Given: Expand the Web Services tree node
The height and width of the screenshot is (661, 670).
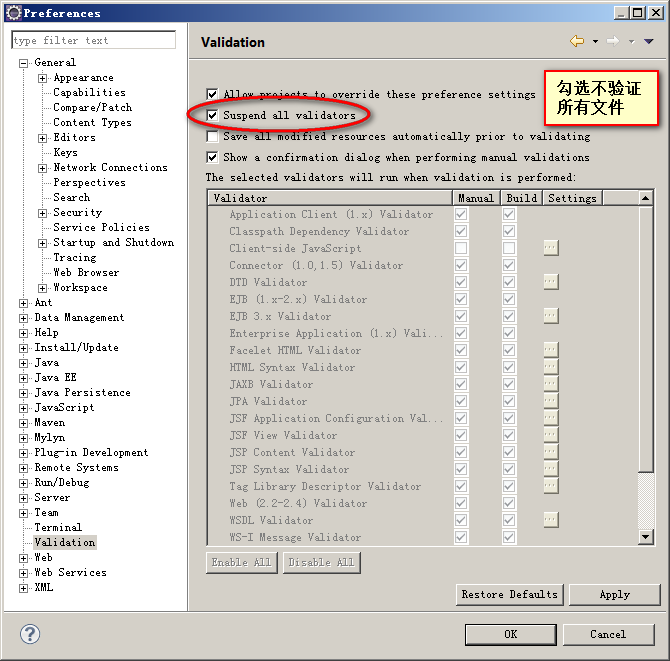Looking at the screenshot, I should [x=24, y=573].
